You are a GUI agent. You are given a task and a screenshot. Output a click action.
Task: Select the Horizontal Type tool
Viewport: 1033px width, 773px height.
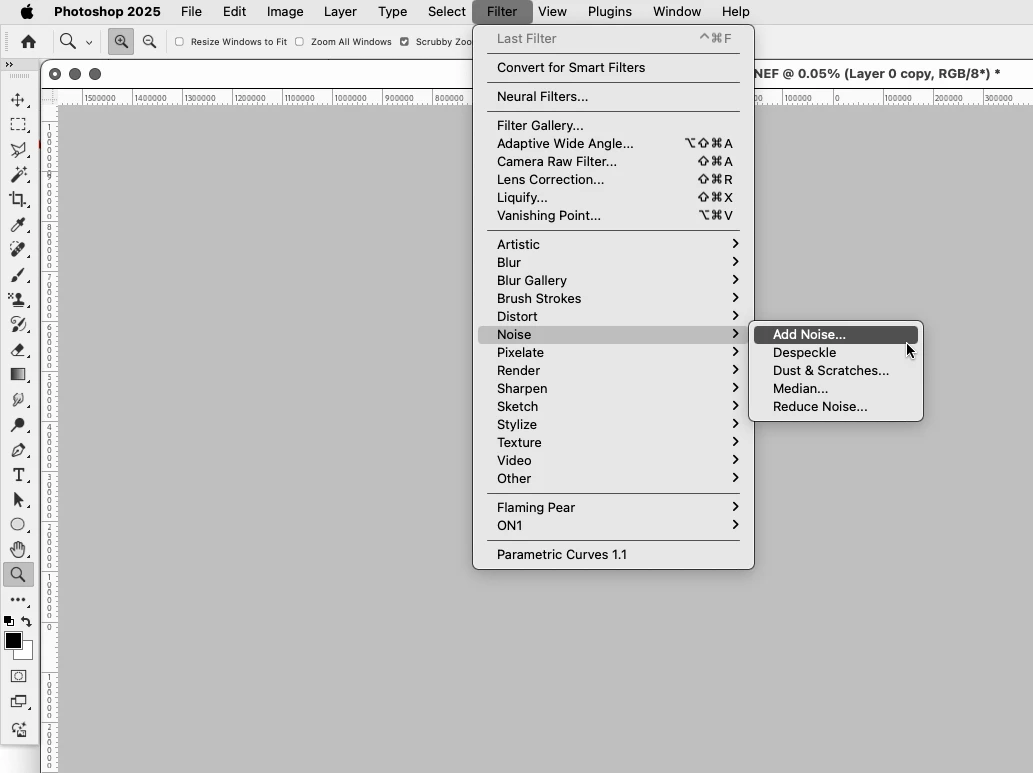tap(18, 475)
